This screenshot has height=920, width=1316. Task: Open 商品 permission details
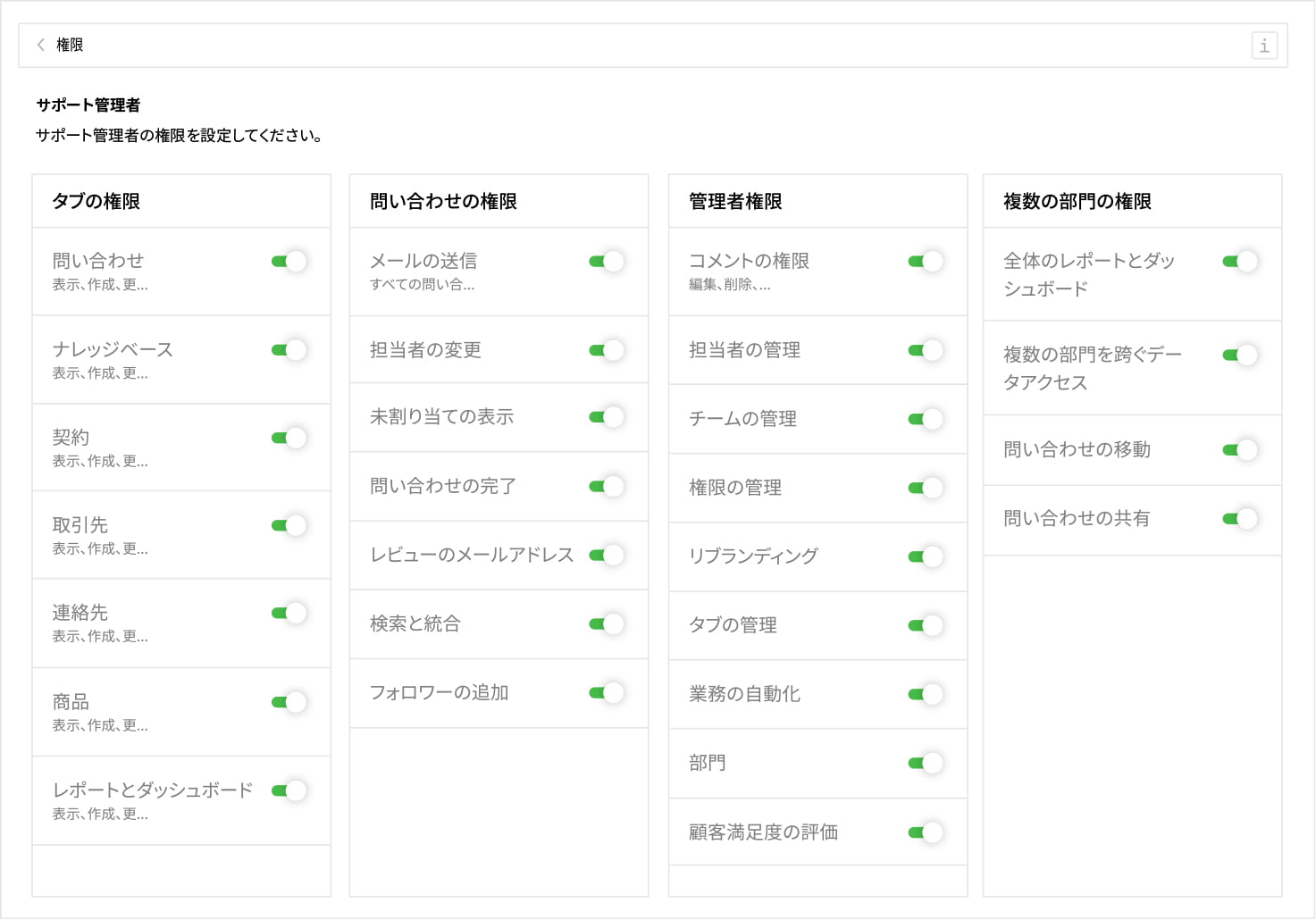[100, 726]
